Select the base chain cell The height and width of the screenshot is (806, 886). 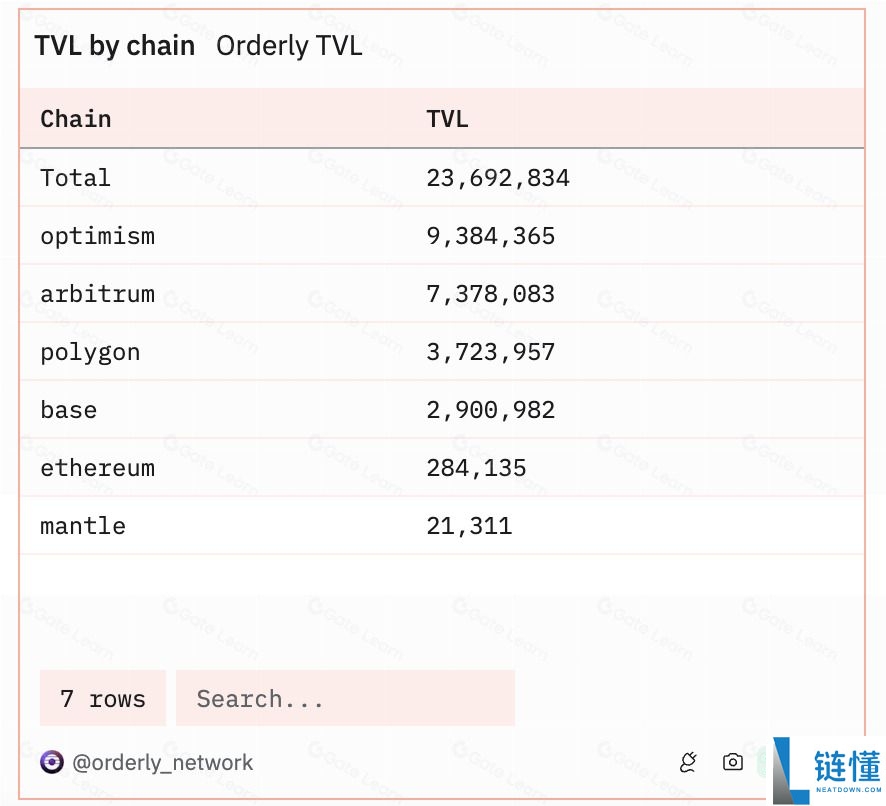point(68,410)
